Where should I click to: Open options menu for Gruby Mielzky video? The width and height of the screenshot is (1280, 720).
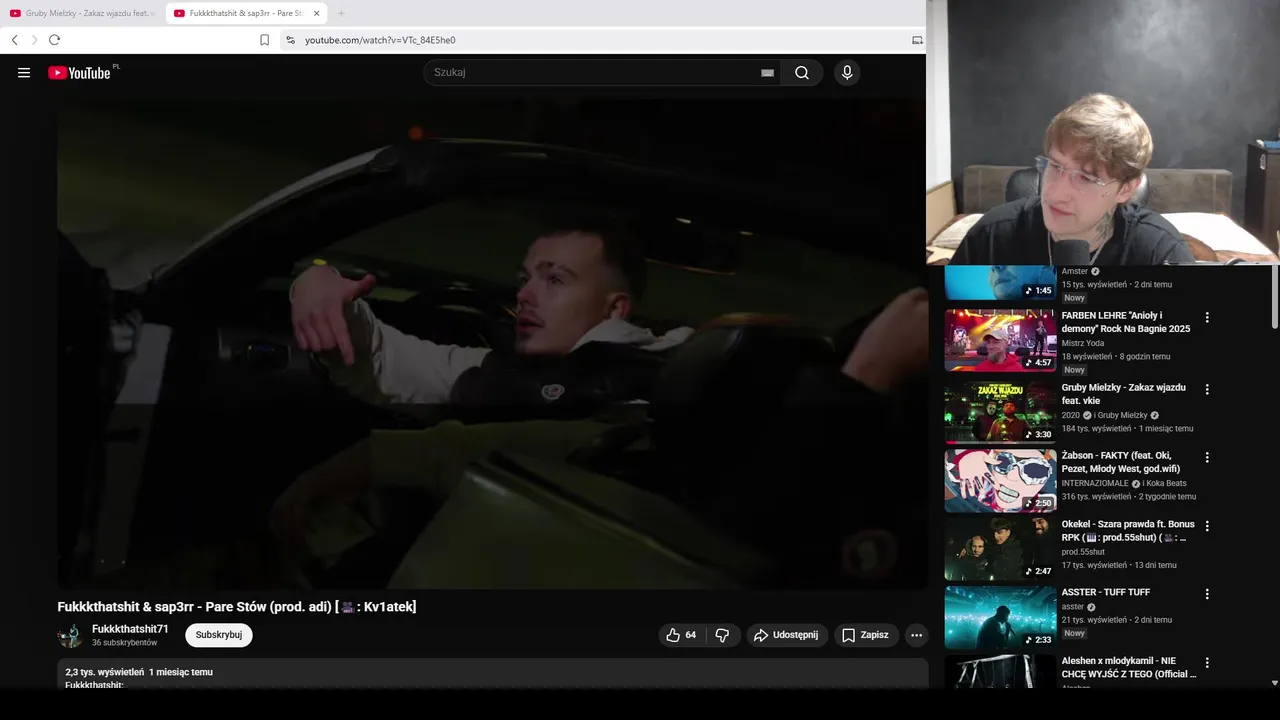tap(1207, 389)
